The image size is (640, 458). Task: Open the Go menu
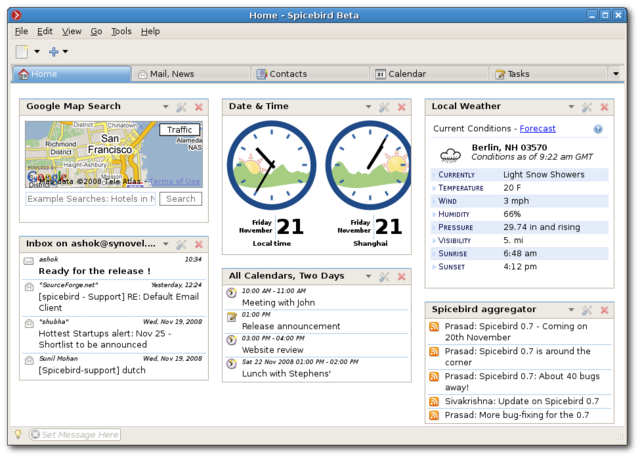click(x=96, y=31)
